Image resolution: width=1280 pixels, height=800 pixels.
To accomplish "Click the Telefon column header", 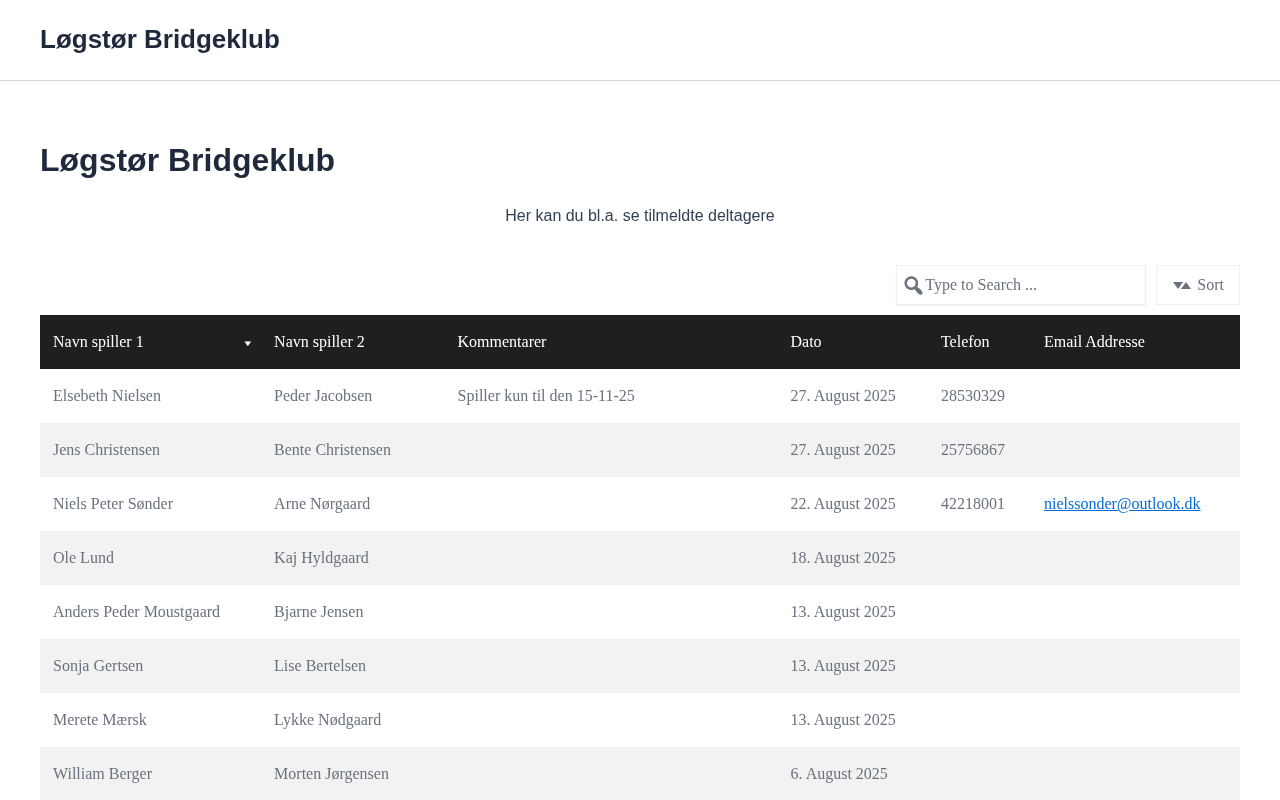I will [x=965, y=342].
